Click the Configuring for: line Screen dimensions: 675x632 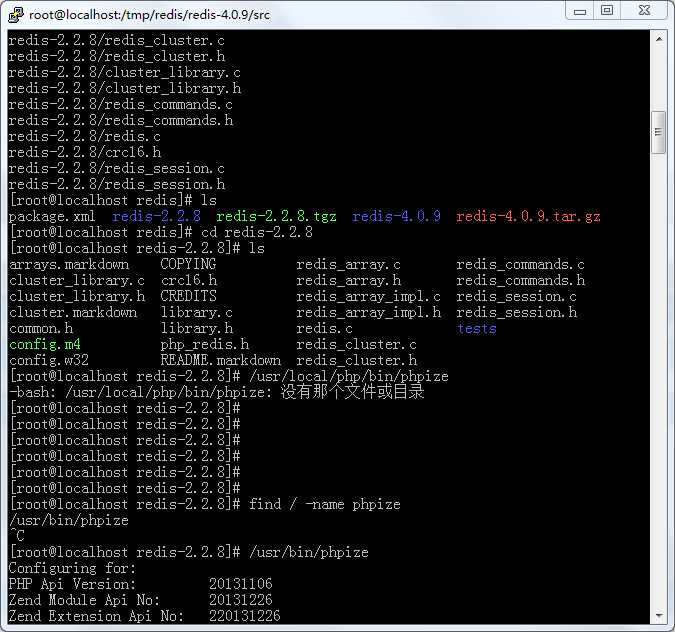pos(72,568)
